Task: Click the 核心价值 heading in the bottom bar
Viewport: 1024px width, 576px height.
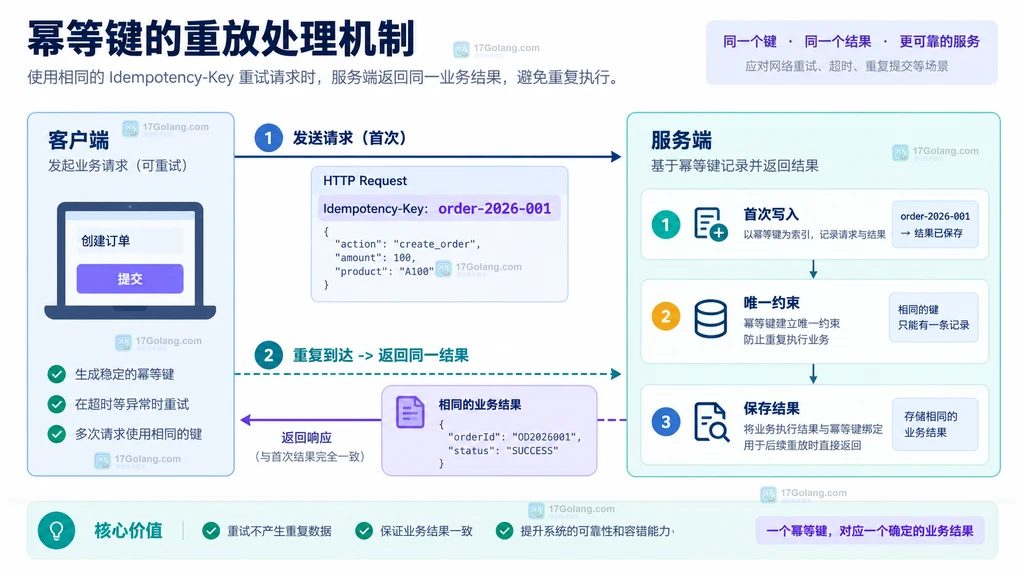Action: 128,530
